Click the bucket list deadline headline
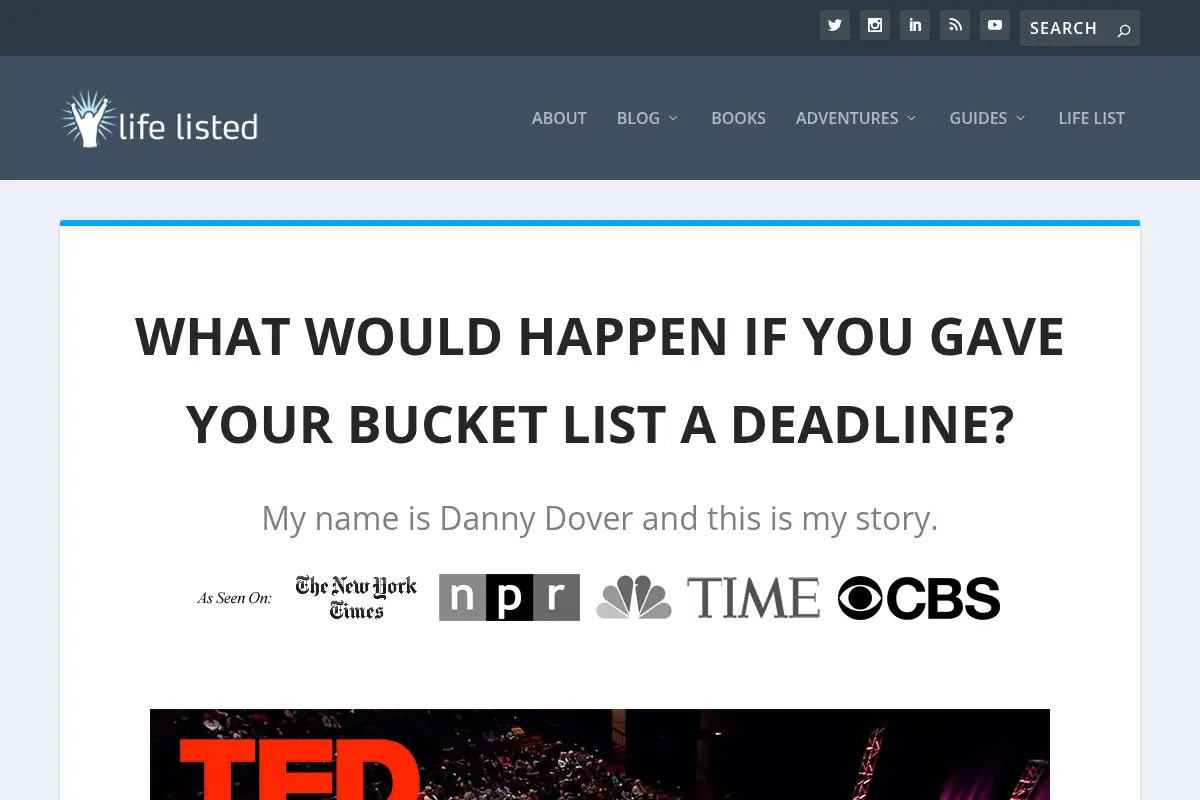This screenshot has height=800, width=1200. (600, 380)
